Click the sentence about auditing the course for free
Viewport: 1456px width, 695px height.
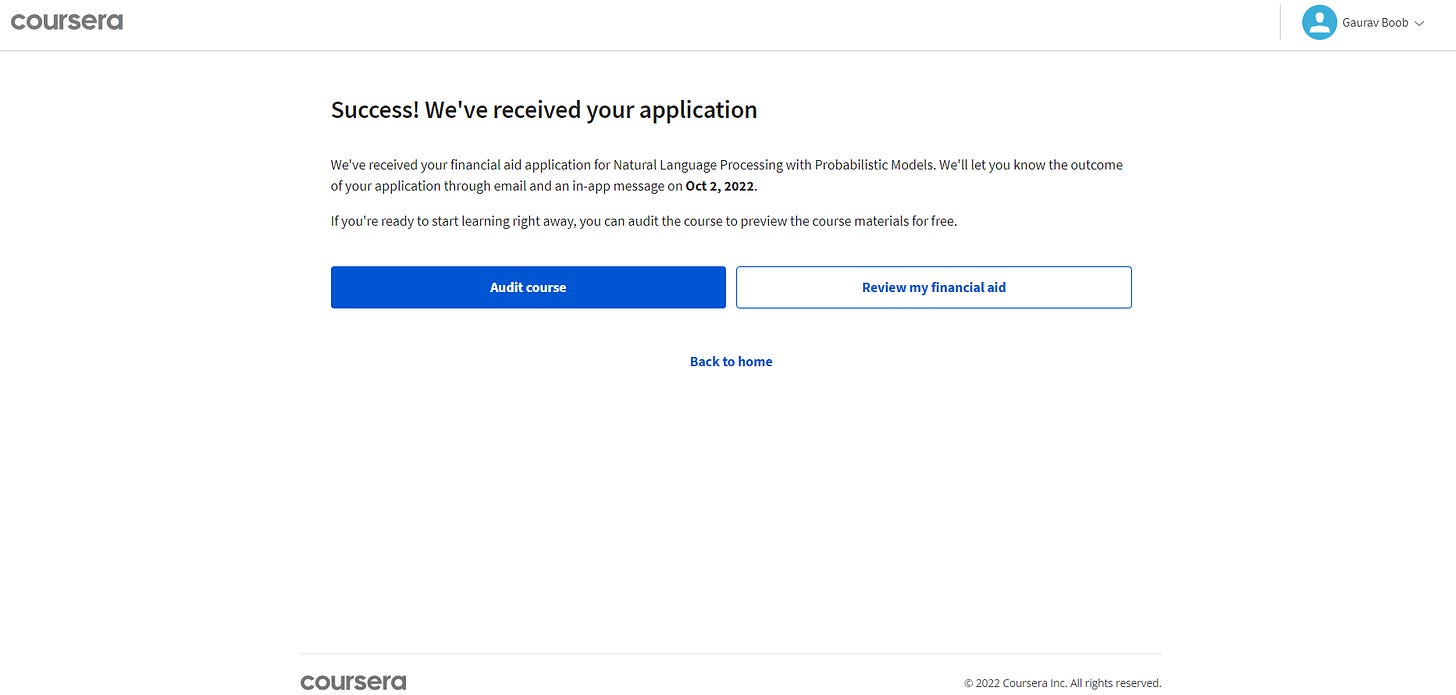[x=644, y=221]
